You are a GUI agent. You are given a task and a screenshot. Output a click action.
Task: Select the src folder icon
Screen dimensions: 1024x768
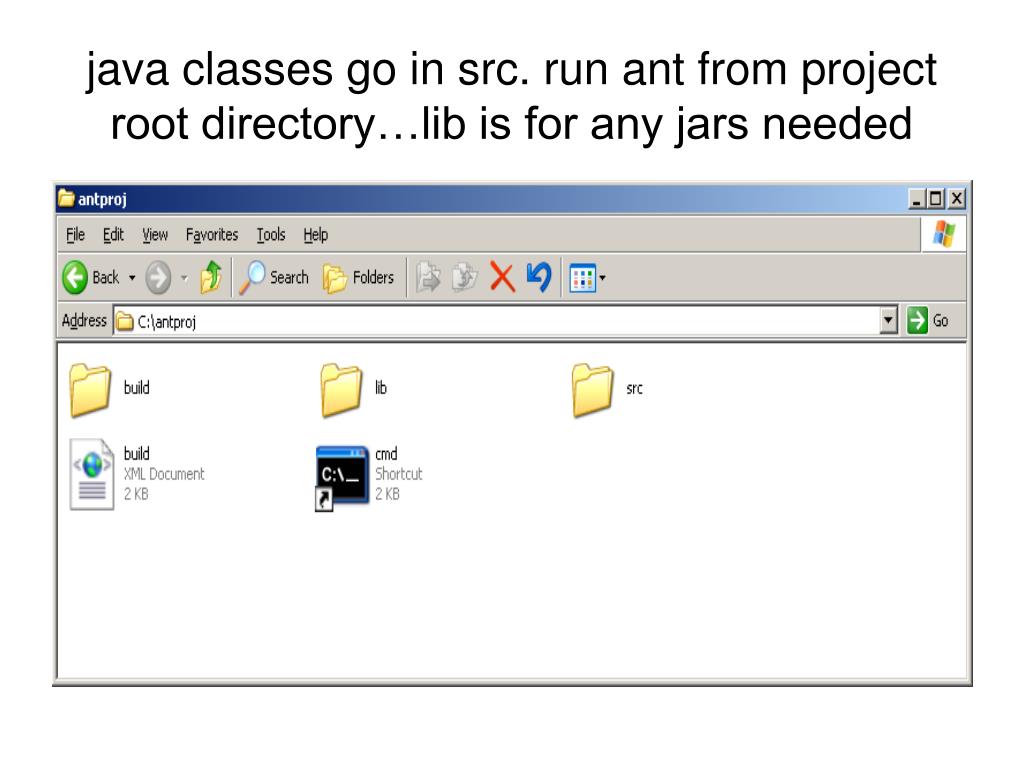coord(592,390)
